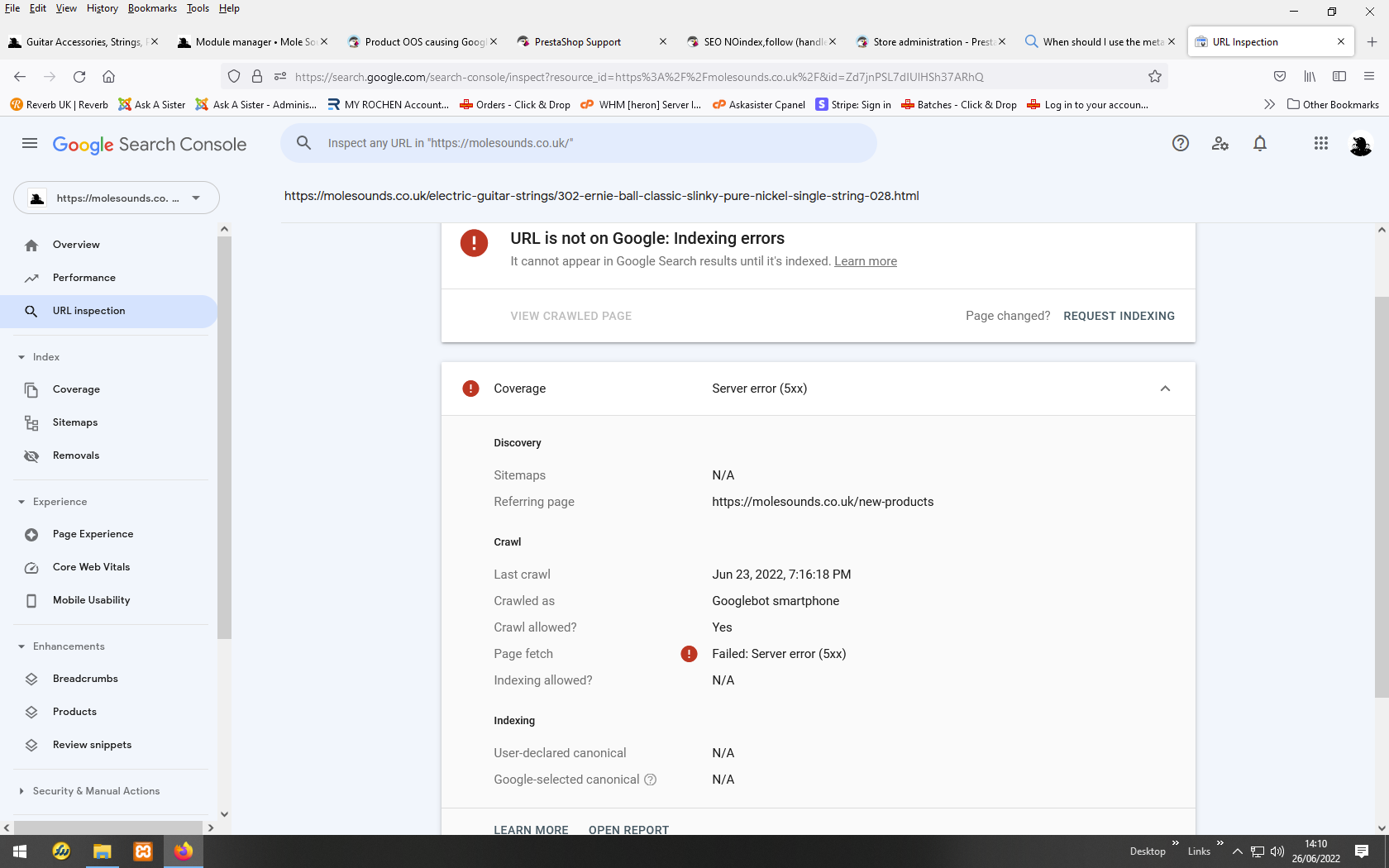Collapse the Enhancements sidebar section
1389x868 pixels.
pyautogui.click(x=21, y=646)
